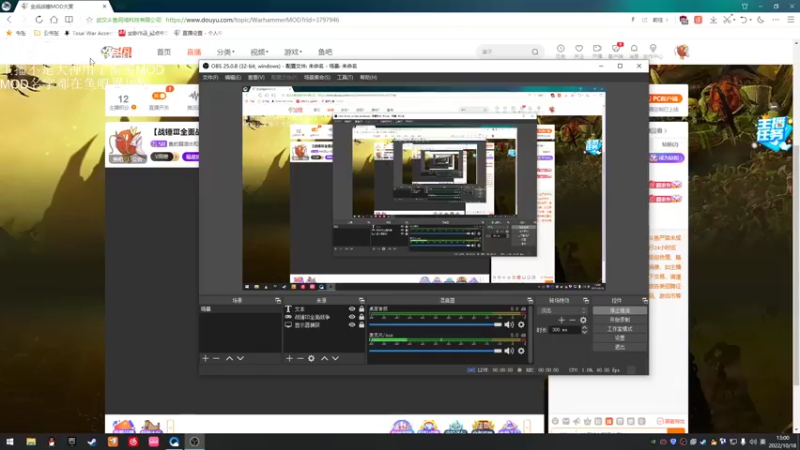
Task: Click 麦克风/Aux volume slider
Action: coord(435,351)
